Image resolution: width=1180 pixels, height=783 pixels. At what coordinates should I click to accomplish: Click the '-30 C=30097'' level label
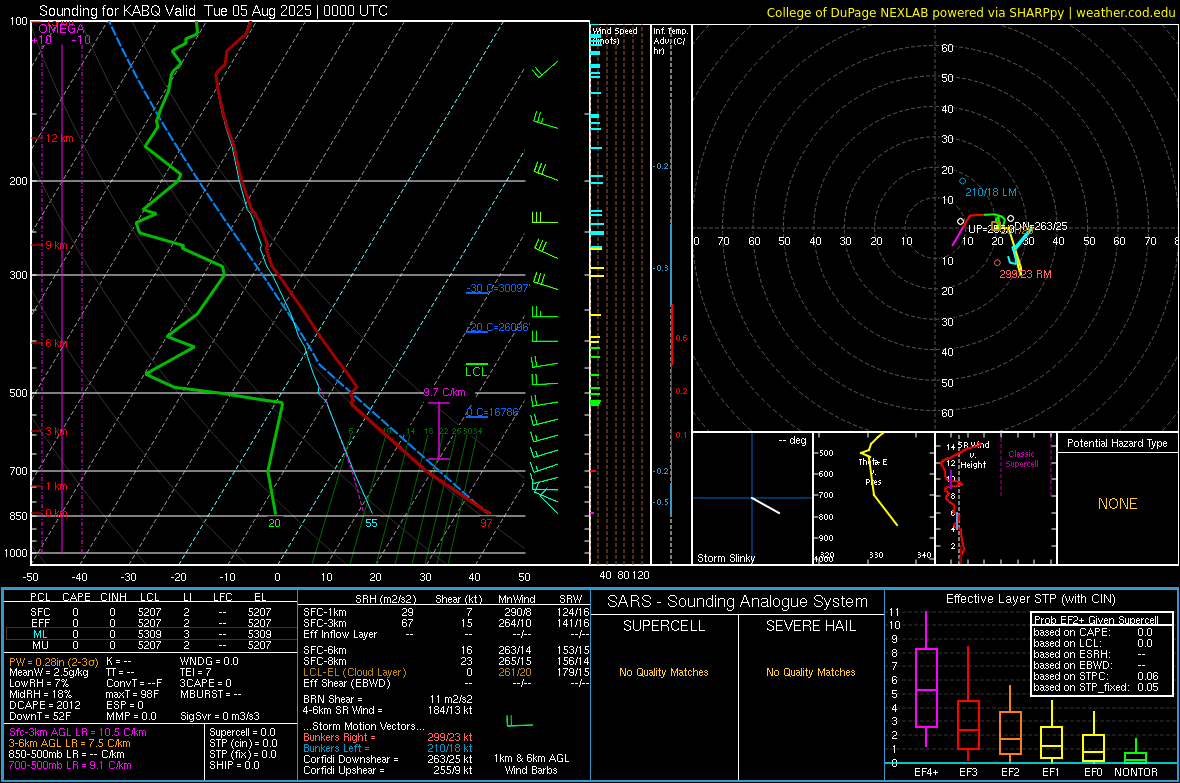pos(498,288)
